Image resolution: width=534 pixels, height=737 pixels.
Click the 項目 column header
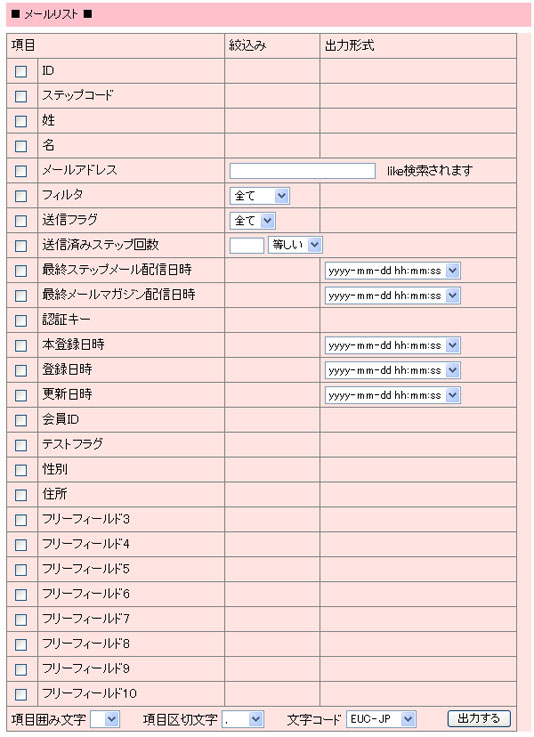pyautogui.click(x=23, y=46)
